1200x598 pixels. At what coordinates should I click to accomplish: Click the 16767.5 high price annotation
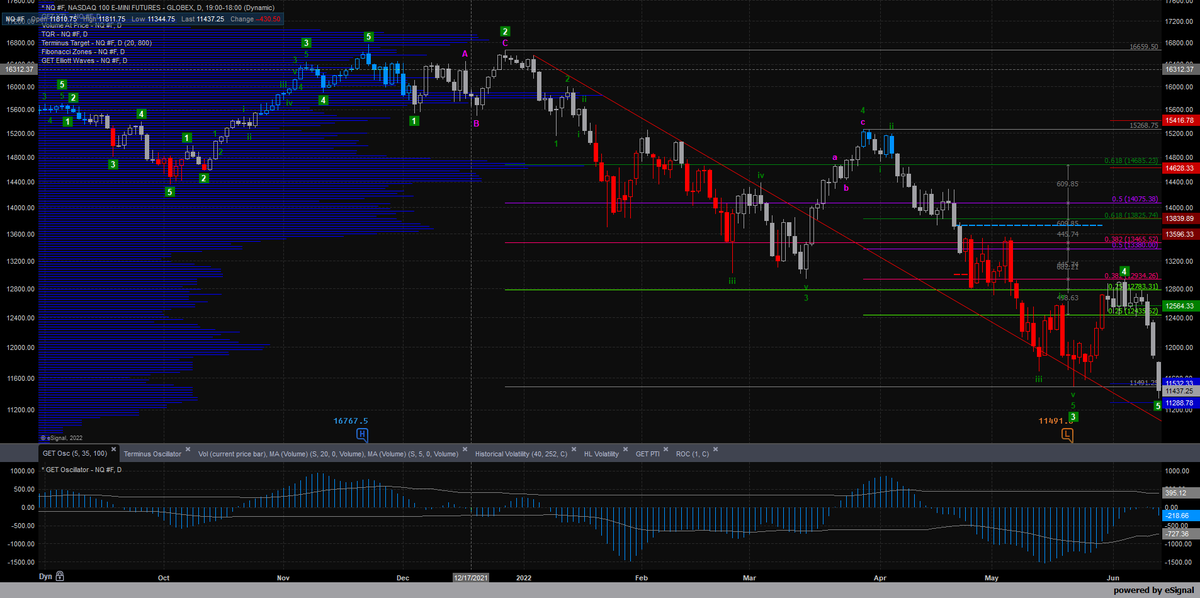[351, 421]
